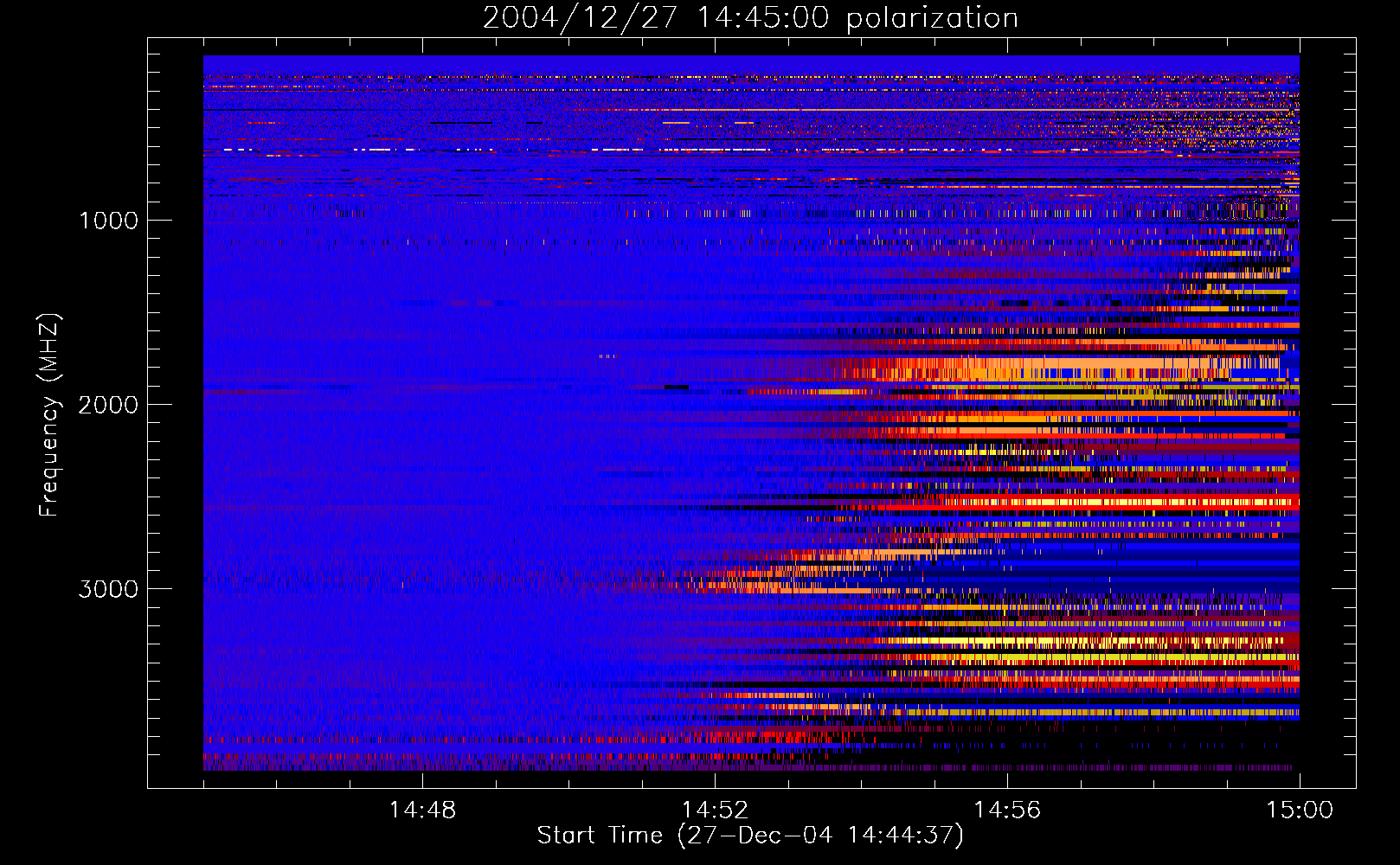Click the 14:52 time axis label

715,810
